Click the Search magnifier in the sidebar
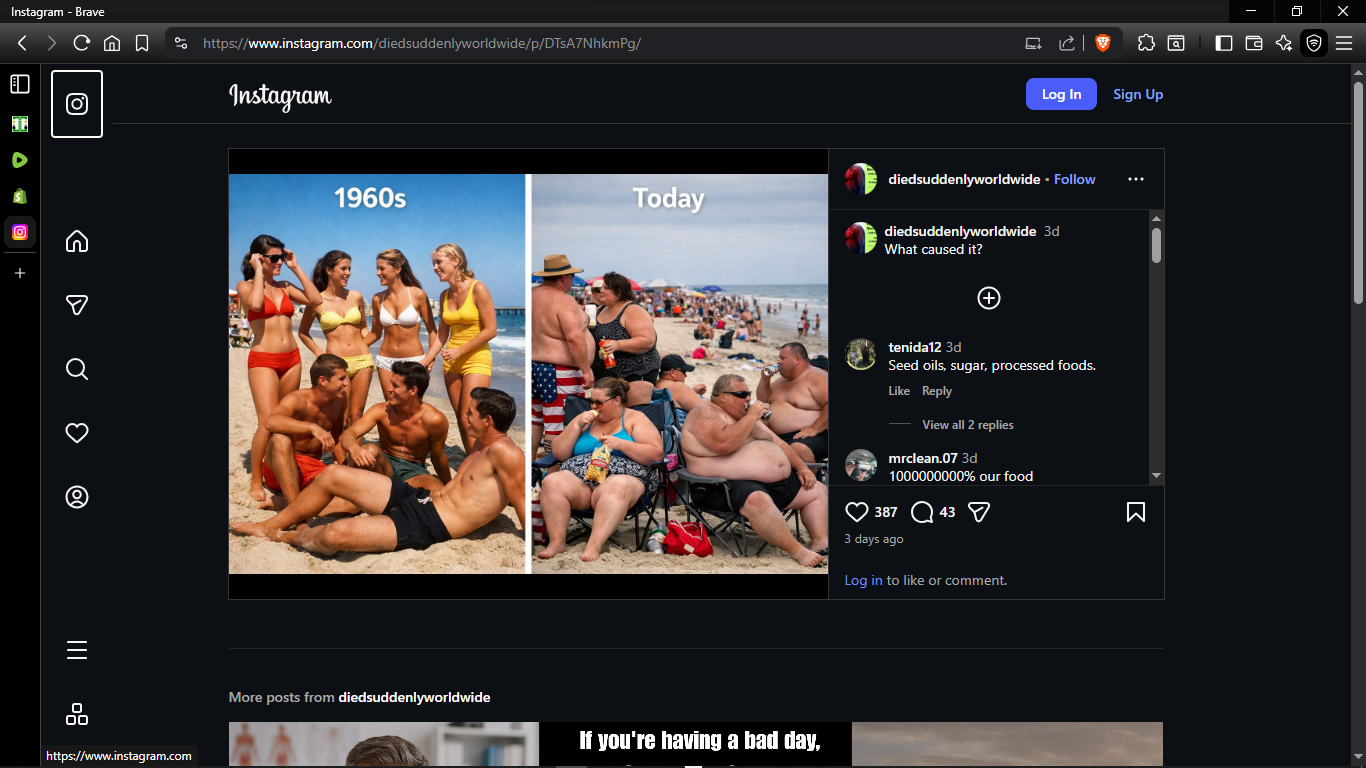Screen dimensions: 1366x768 tap(77, 369)
